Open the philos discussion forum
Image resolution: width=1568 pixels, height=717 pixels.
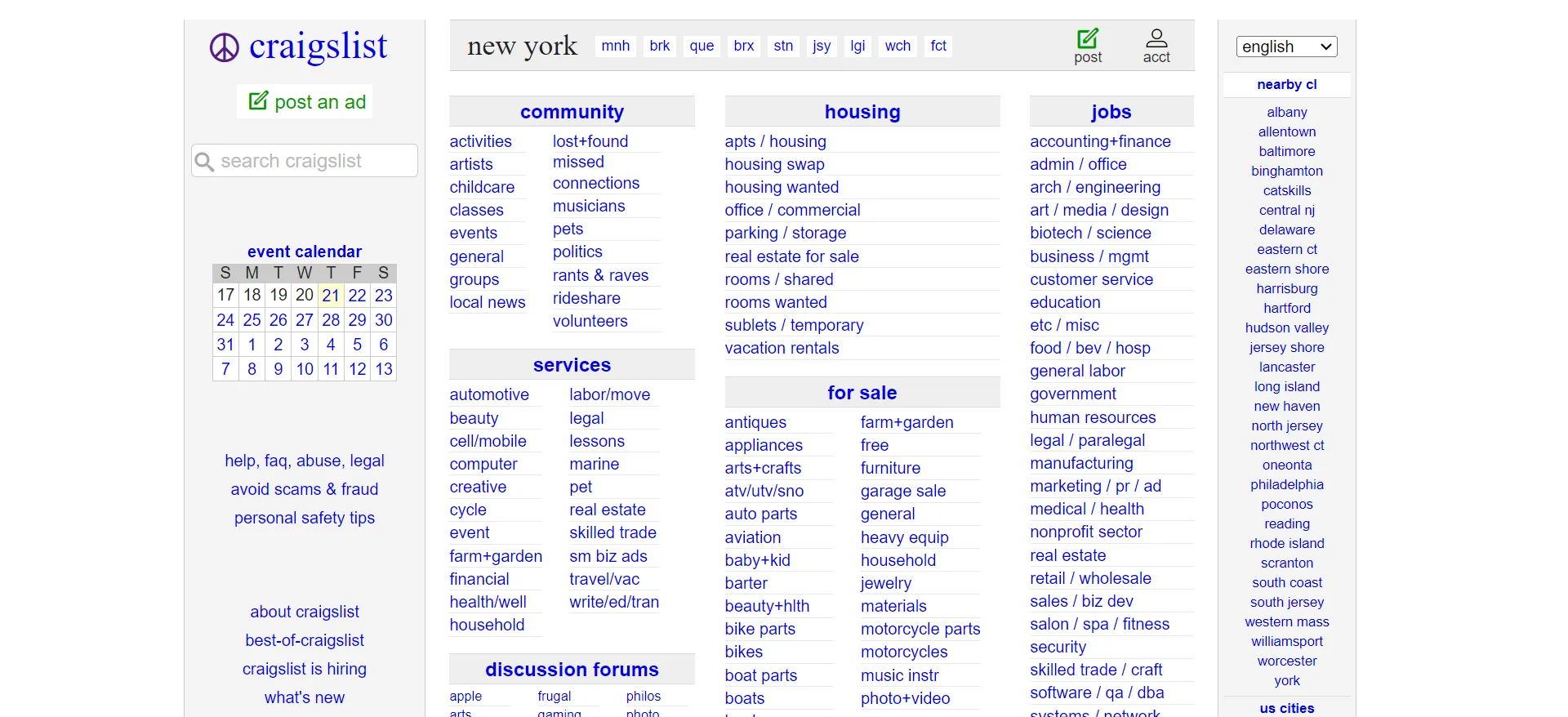point(644,696)
